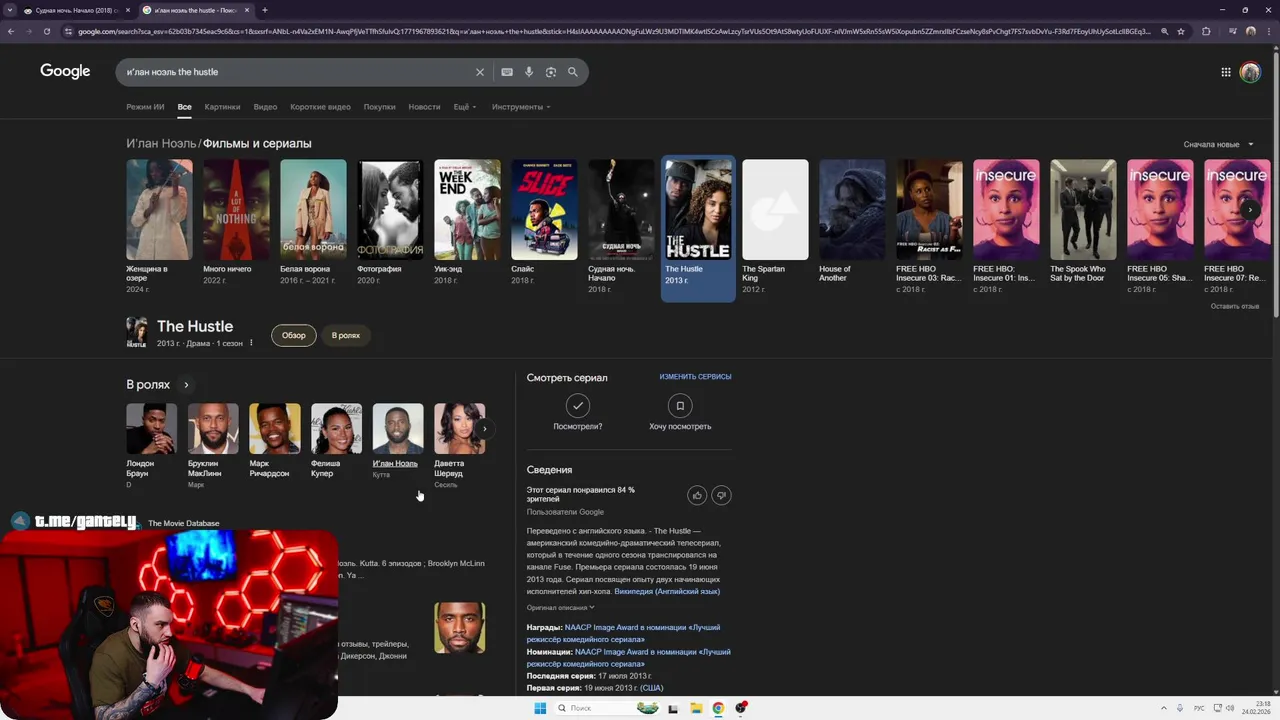Click the Chrome icon in the taskbar
This screenshot has height=720, width=1280.
pyautogui.click(x=718, y=708)
